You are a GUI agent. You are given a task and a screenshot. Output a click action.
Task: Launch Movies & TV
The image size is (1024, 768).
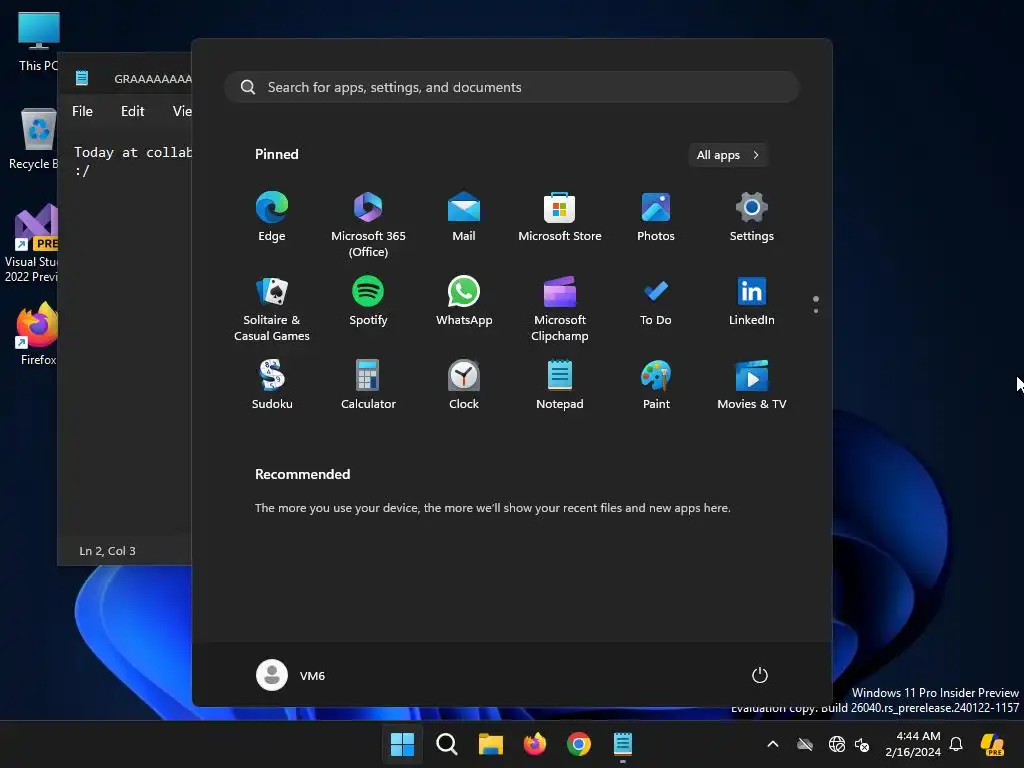click(x=752, y=385)
